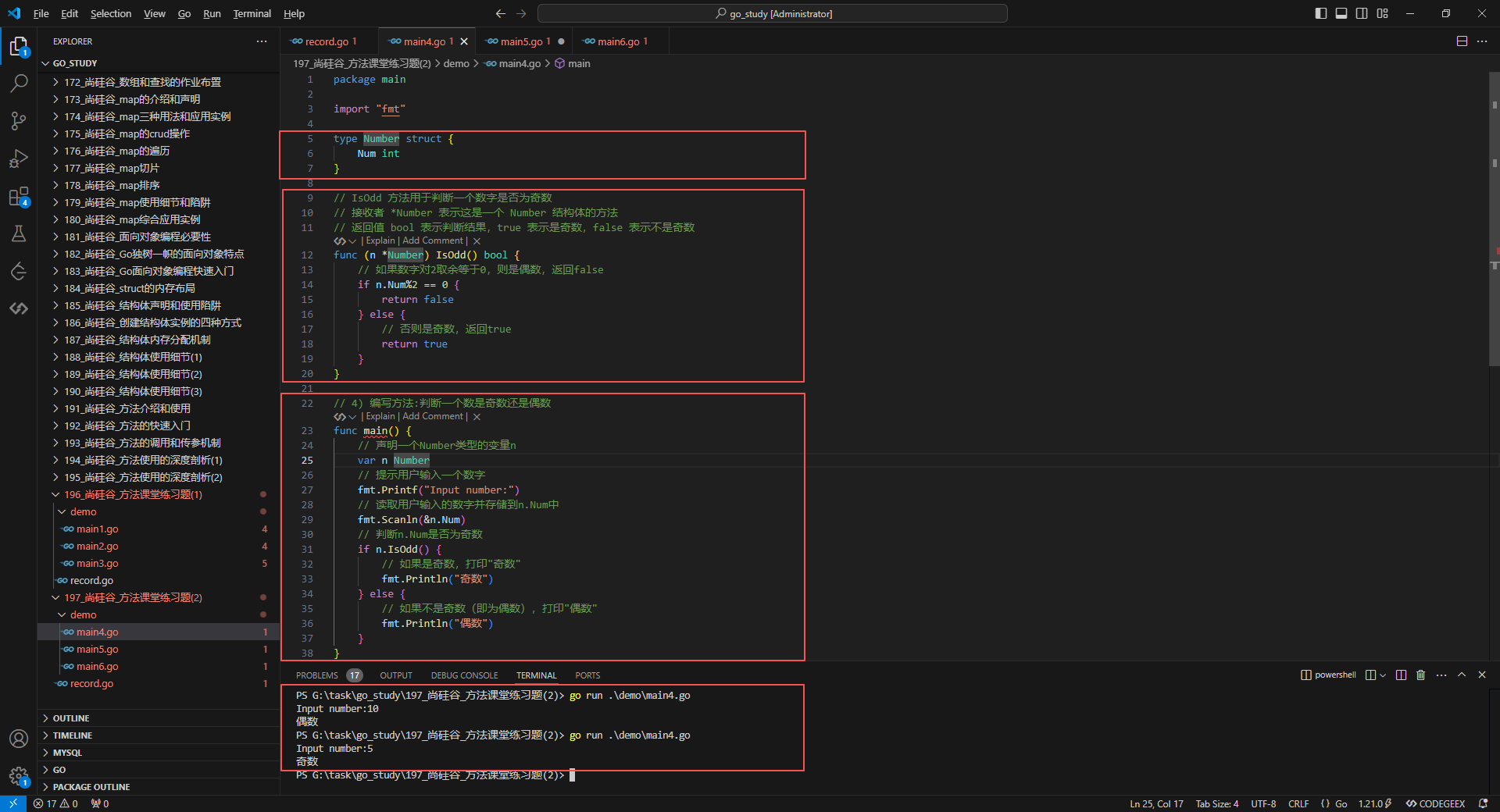This screenshot has height=812, width=1500.
Task: Switch to the record.go tab
Action: [329, 41]
